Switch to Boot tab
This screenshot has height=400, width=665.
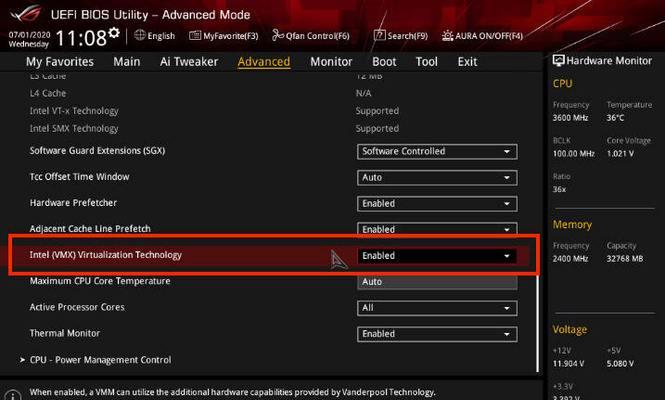tap(384, 62)
